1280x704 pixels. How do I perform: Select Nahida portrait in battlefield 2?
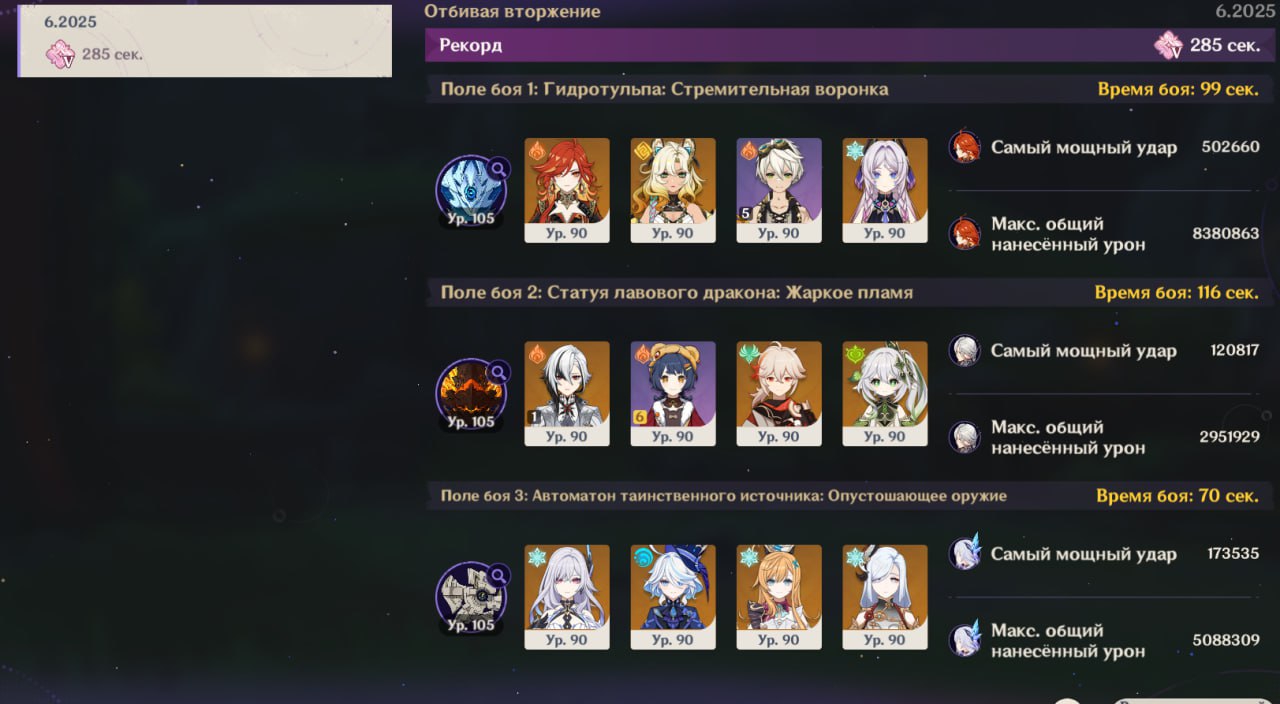pos(885,394)
